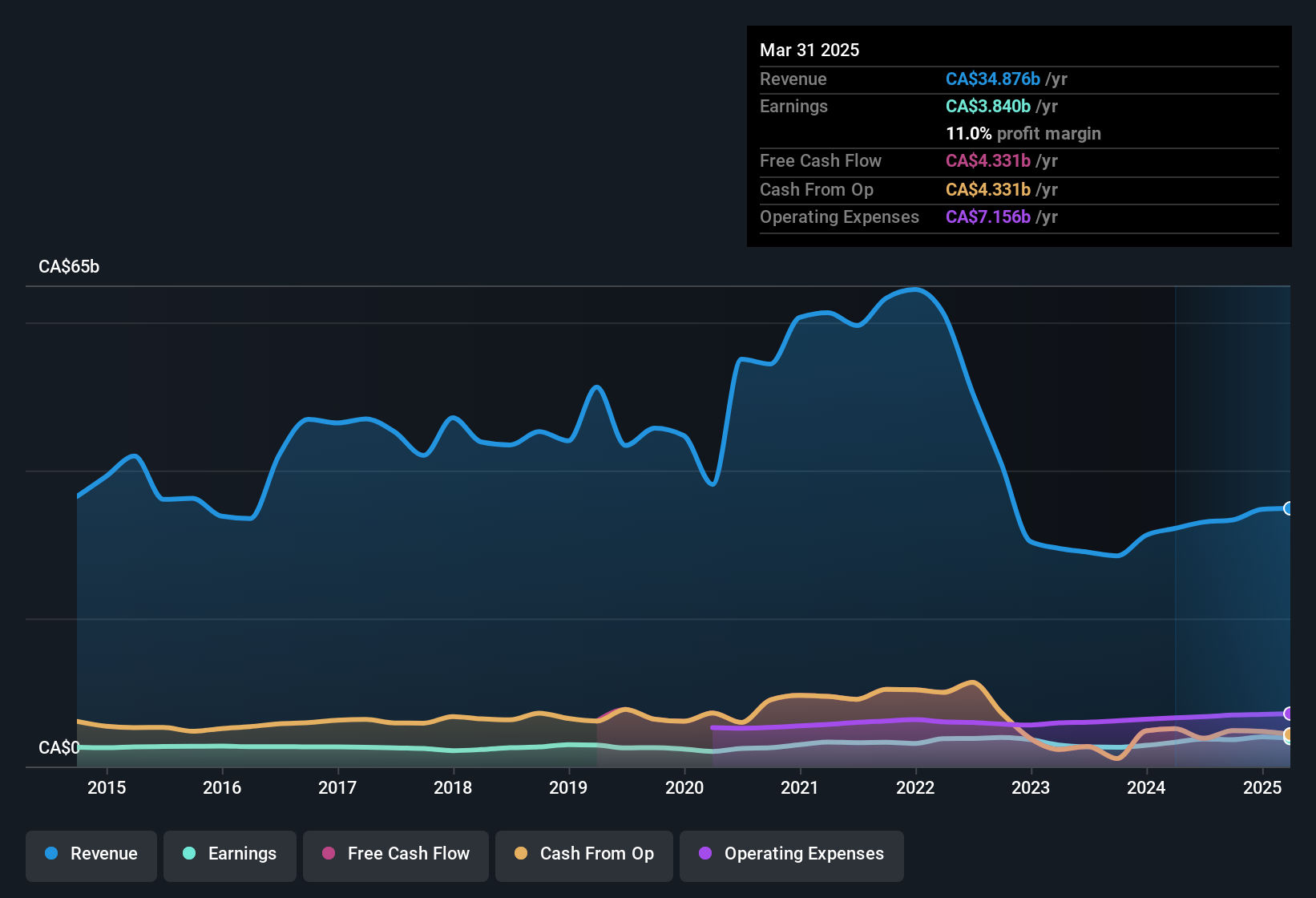
Task: Expand the Free Cash Flow legend entry
Action: tap(395, 855)
